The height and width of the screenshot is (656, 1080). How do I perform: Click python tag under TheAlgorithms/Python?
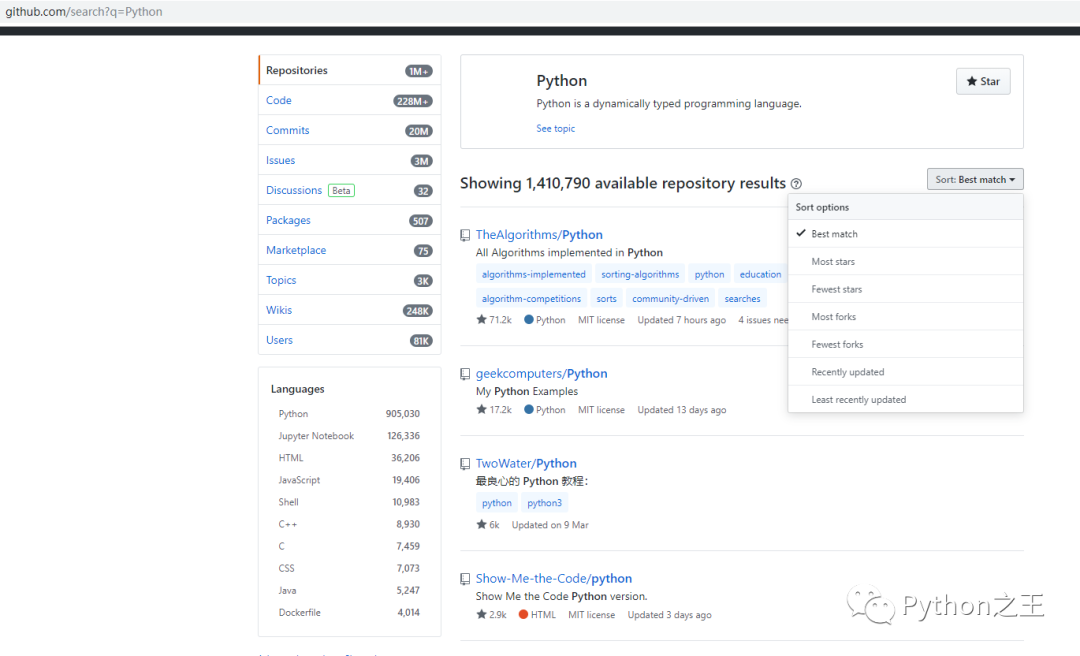click(709, 274)
